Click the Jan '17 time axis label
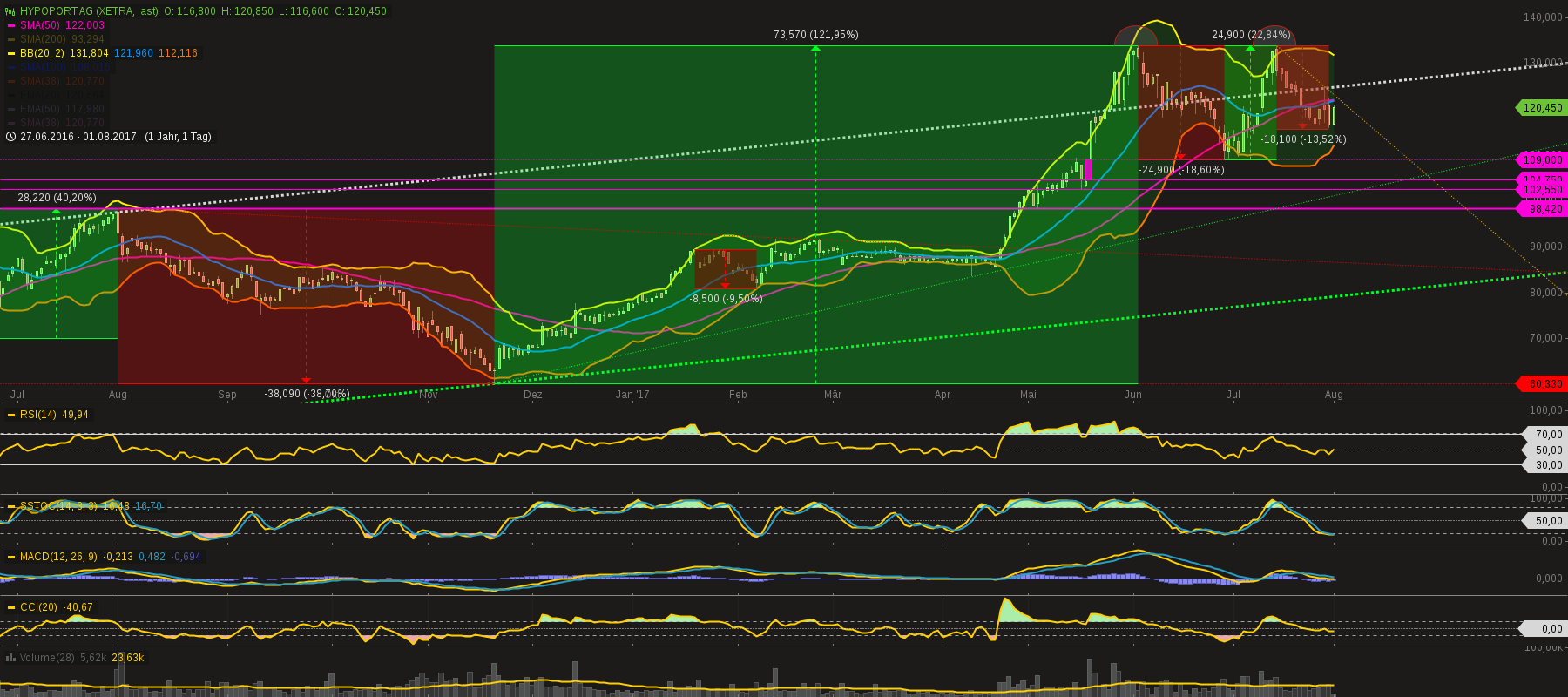 pyautogui.click(x=632, y=395)
